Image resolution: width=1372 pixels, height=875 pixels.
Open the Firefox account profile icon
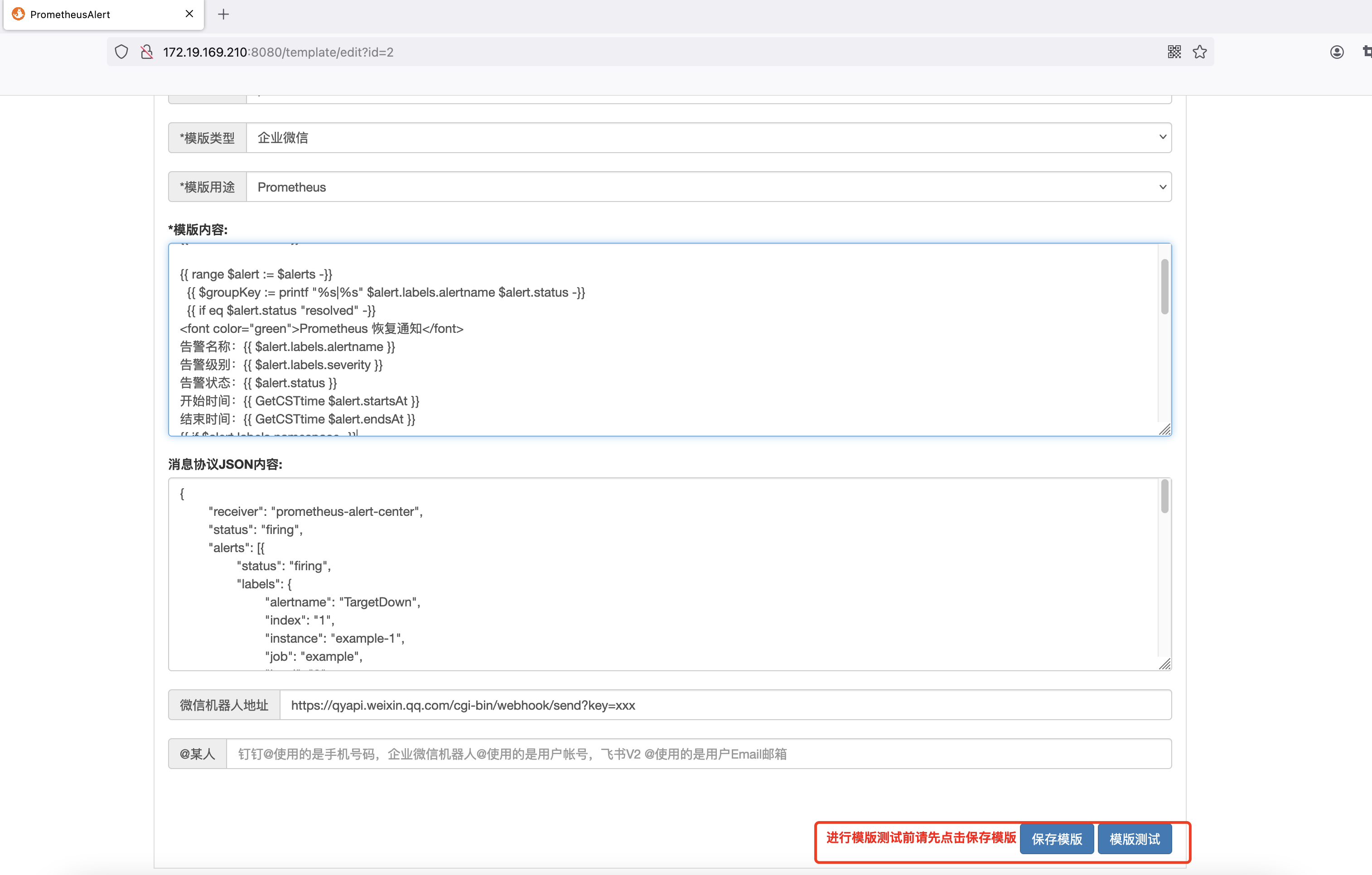pos(1337,52)
